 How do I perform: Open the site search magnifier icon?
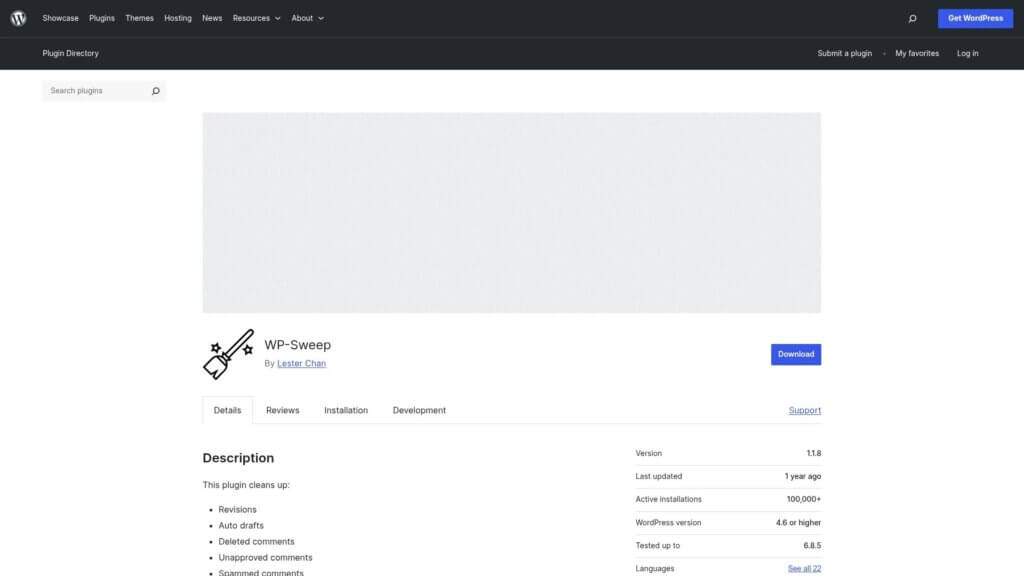912,18
